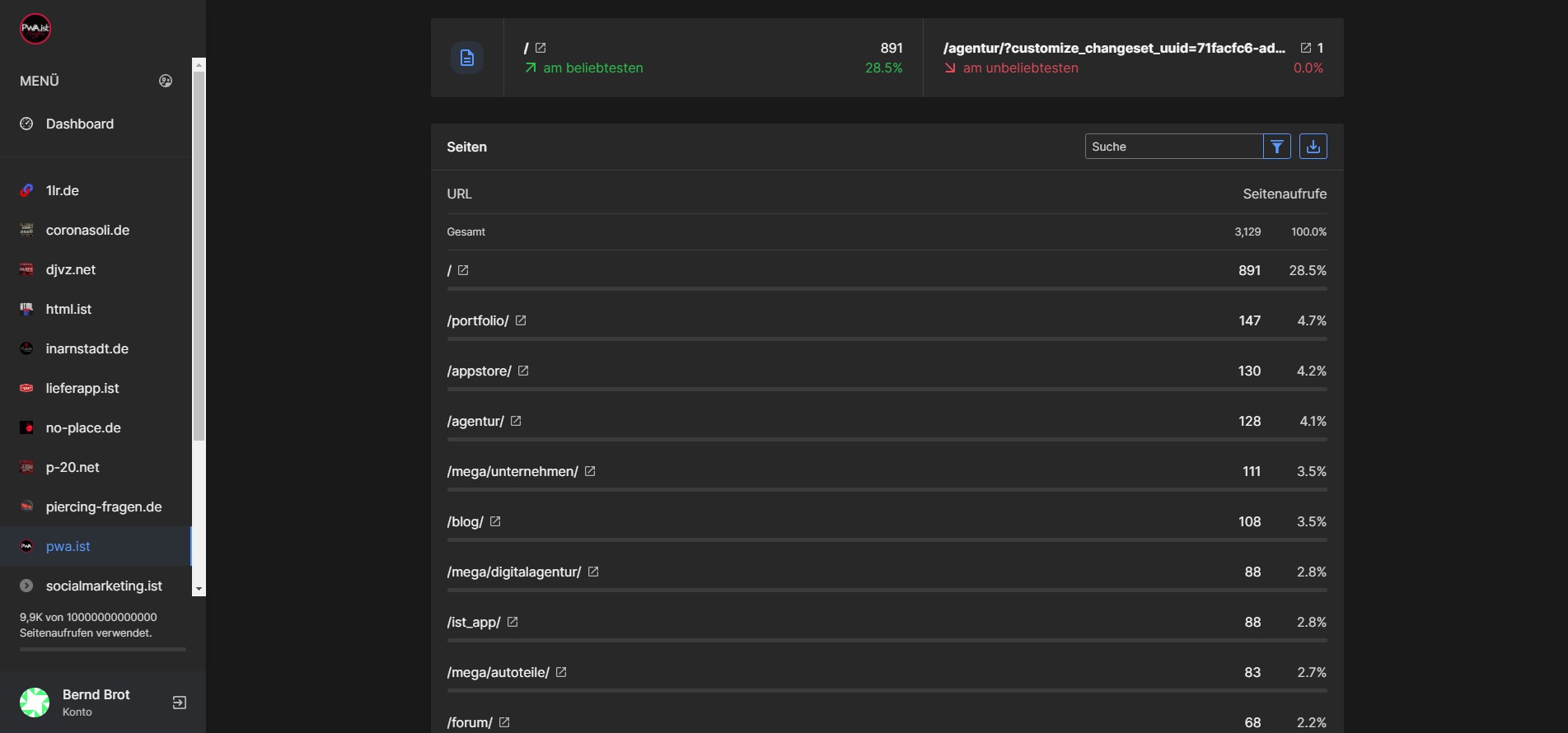
Task: Click external link icon beside /forum/
Action: pyautogui.click(x=504, y=722)
